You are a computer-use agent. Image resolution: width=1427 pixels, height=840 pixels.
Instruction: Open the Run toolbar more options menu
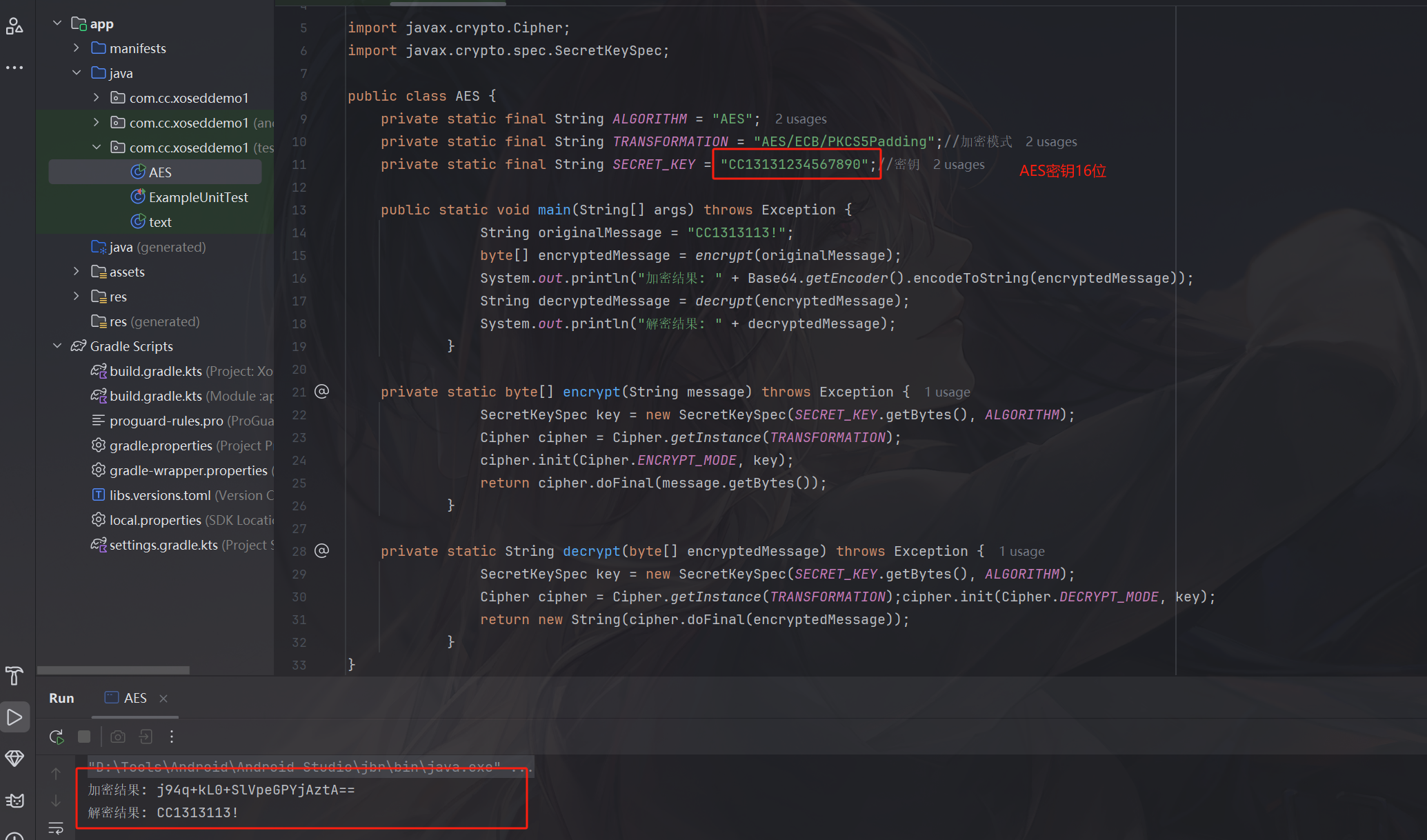pos(172,737)
